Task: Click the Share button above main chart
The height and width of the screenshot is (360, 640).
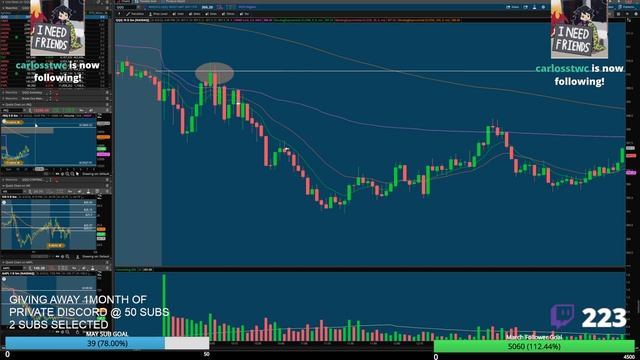Action: (513, 7)
